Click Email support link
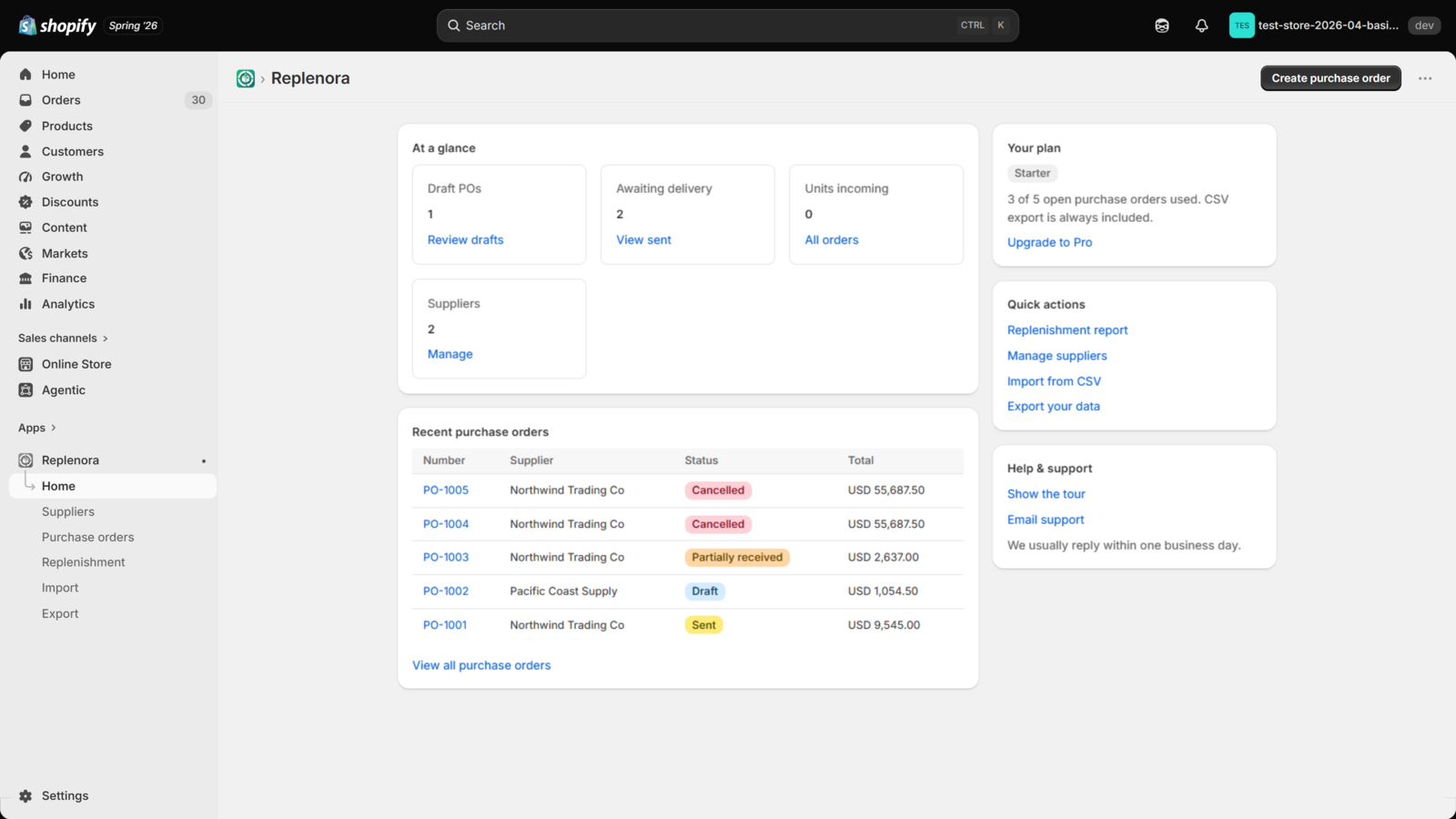 click(x=1046, y=520)
